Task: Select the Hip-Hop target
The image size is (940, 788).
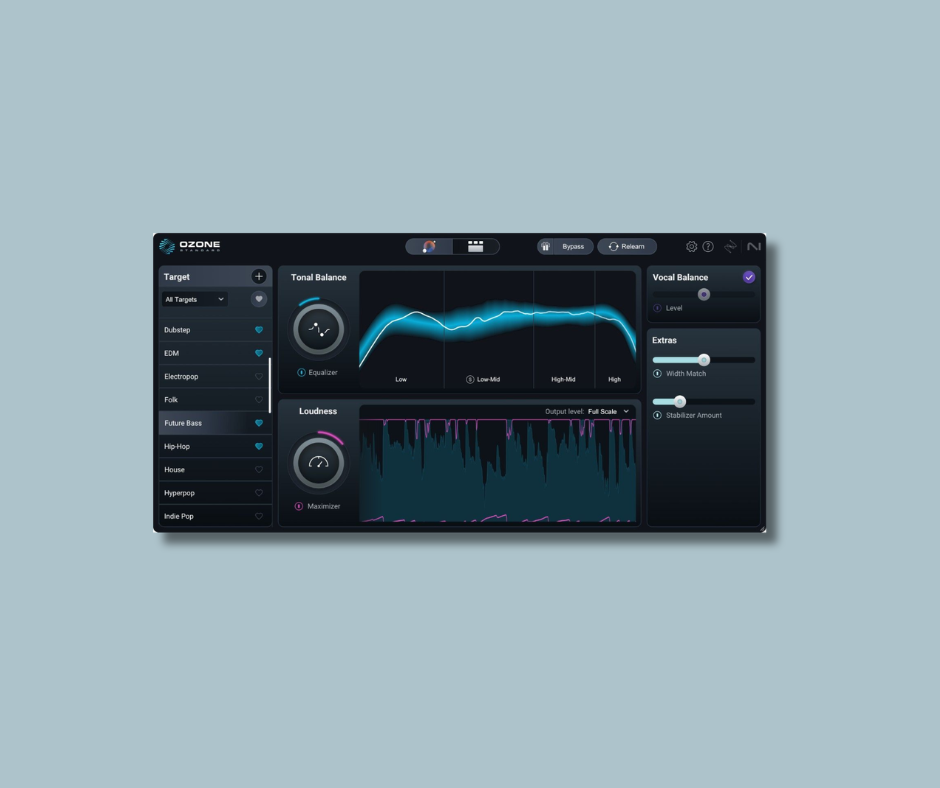Action: click(215, 446)
